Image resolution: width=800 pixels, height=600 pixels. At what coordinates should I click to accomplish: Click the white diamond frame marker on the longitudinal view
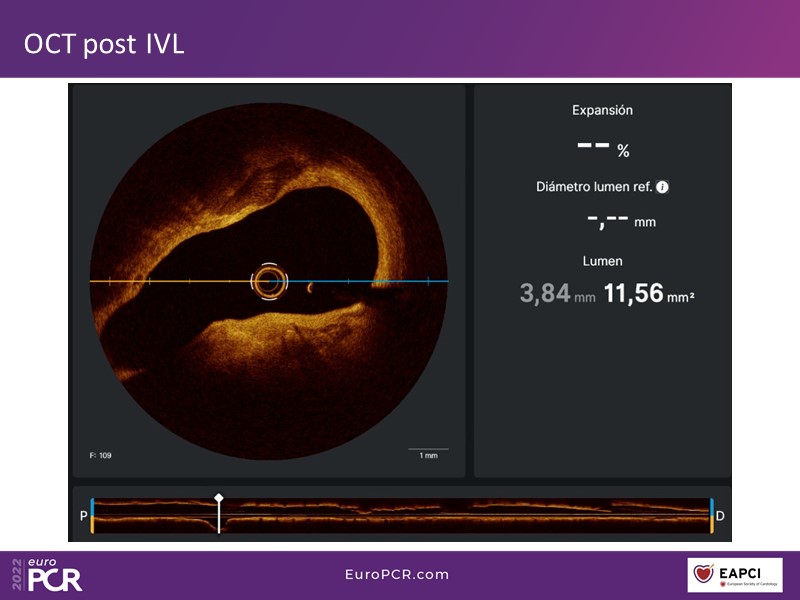pyautogui.click(x=219, y=497)
